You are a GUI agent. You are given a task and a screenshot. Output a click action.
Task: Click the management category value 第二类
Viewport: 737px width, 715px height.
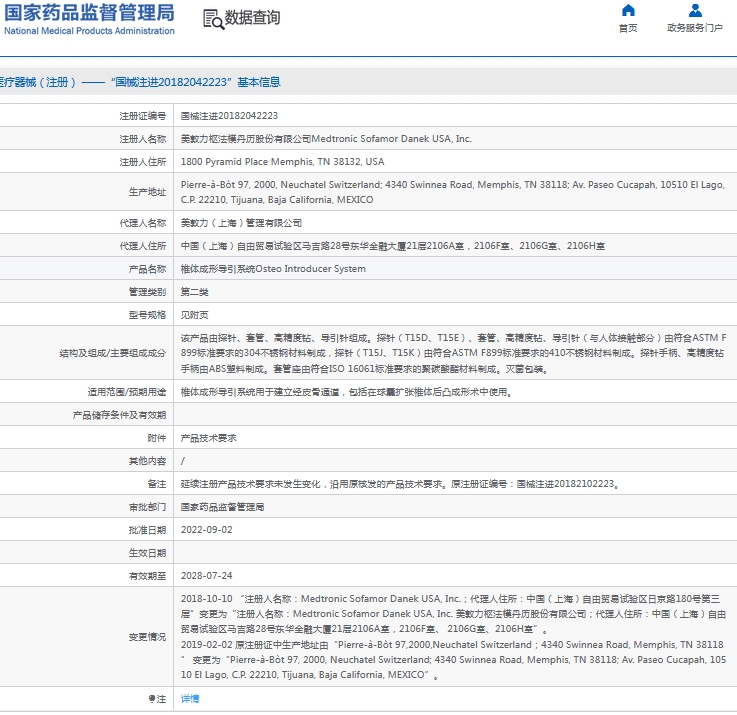[x=195, y=292]
